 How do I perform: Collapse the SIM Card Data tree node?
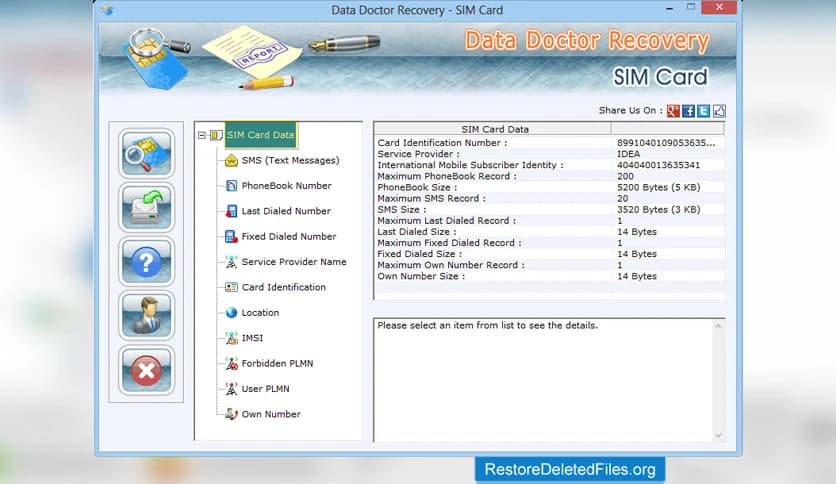202,135
